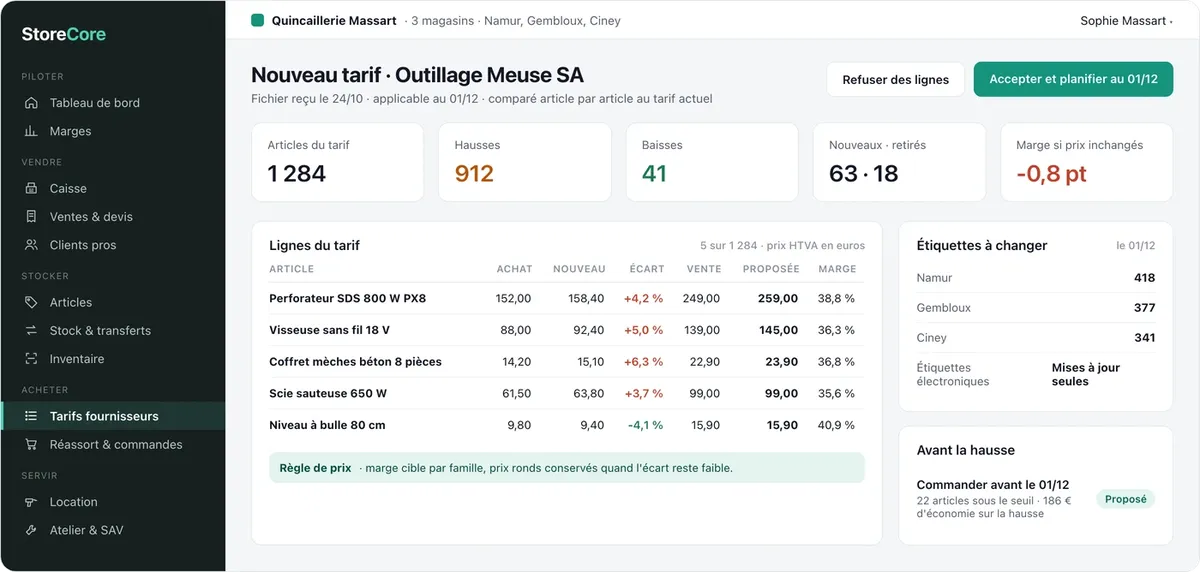Click Refuser des lignes button
The height and width of the screenshot is (572, 1200).
pyautogui.click(x=895, y=79)
